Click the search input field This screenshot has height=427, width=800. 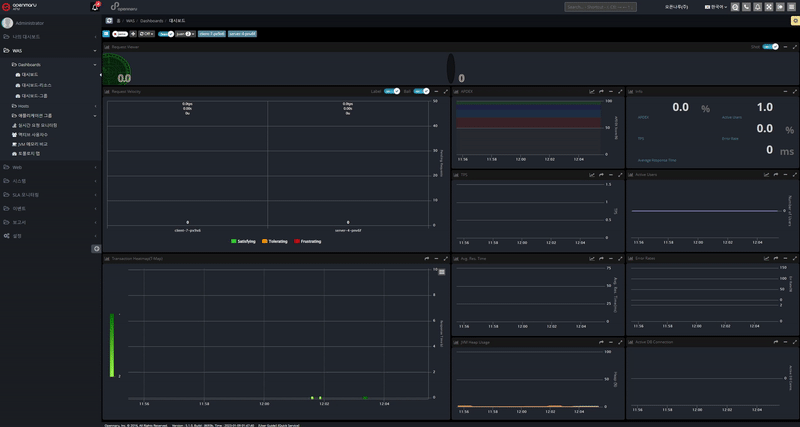pos(600,7)
